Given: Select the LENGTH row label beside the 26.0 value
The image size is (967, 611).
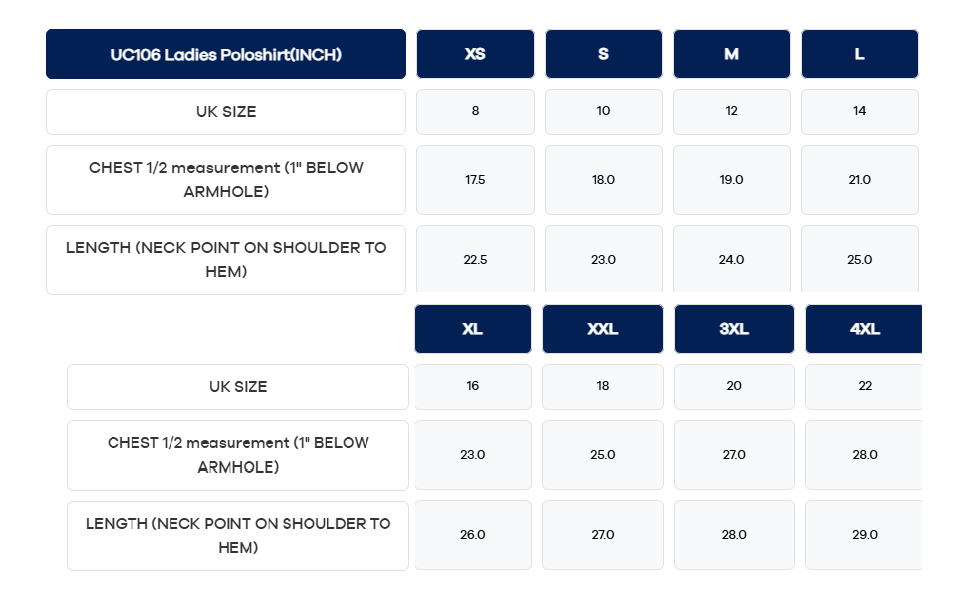Looking at the screenshot, I should (x=238, y=536).
